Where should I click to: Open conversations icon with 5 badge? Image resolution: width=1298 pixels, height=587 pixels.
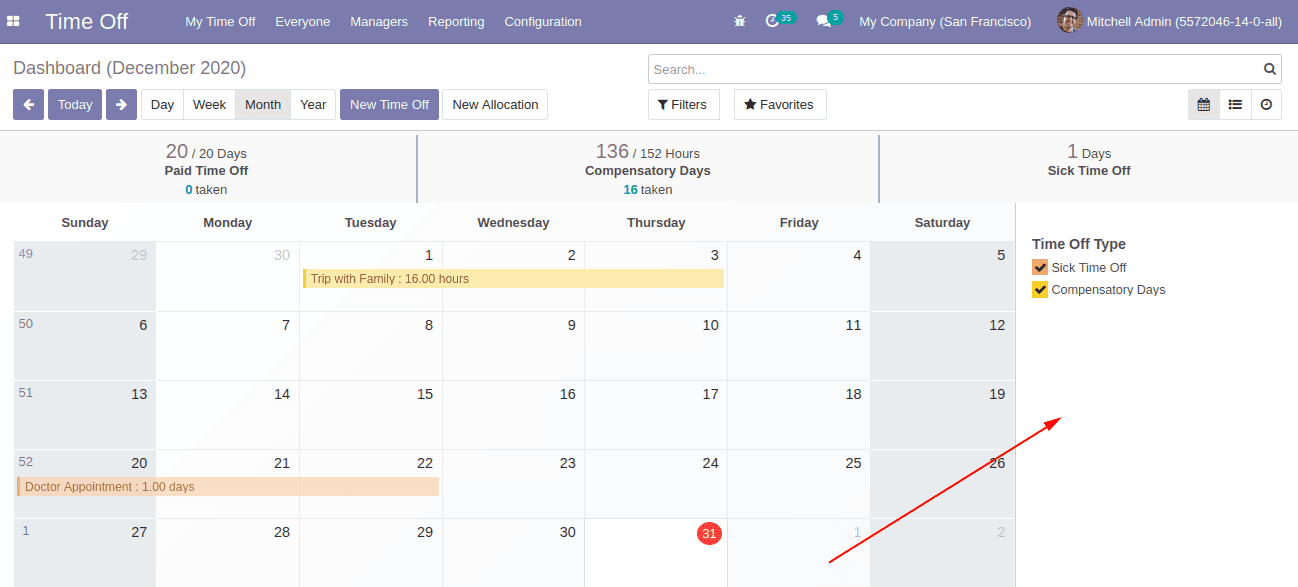pos(829,20)
